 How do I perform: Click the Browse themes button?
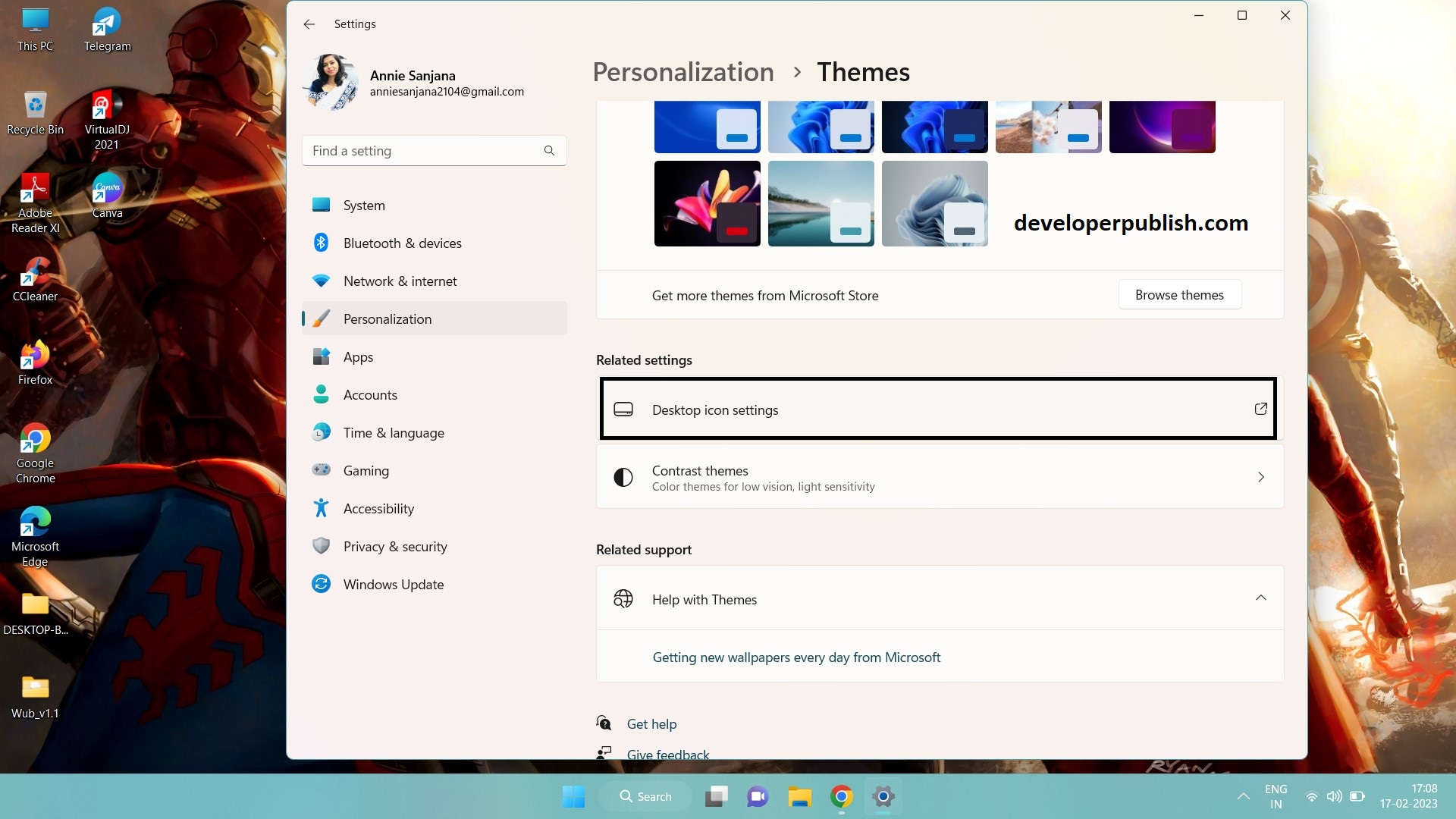(x=1179, y=294)
